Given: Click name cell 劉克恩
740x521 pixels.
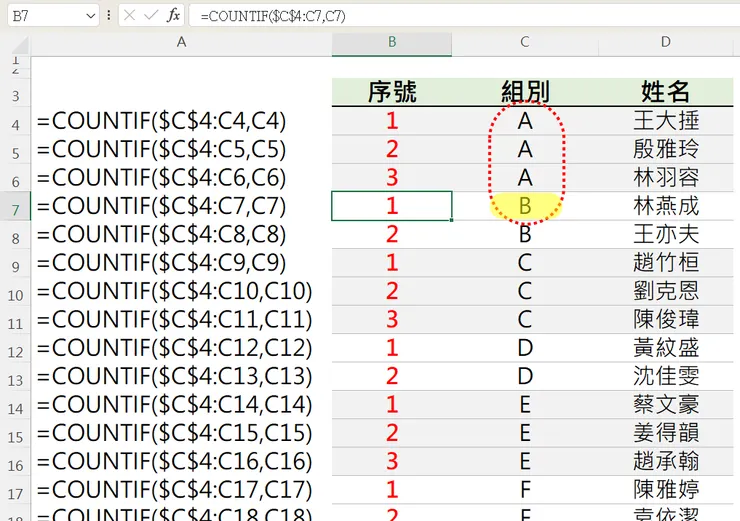Looking at the screenshot, I should (665, 291).
